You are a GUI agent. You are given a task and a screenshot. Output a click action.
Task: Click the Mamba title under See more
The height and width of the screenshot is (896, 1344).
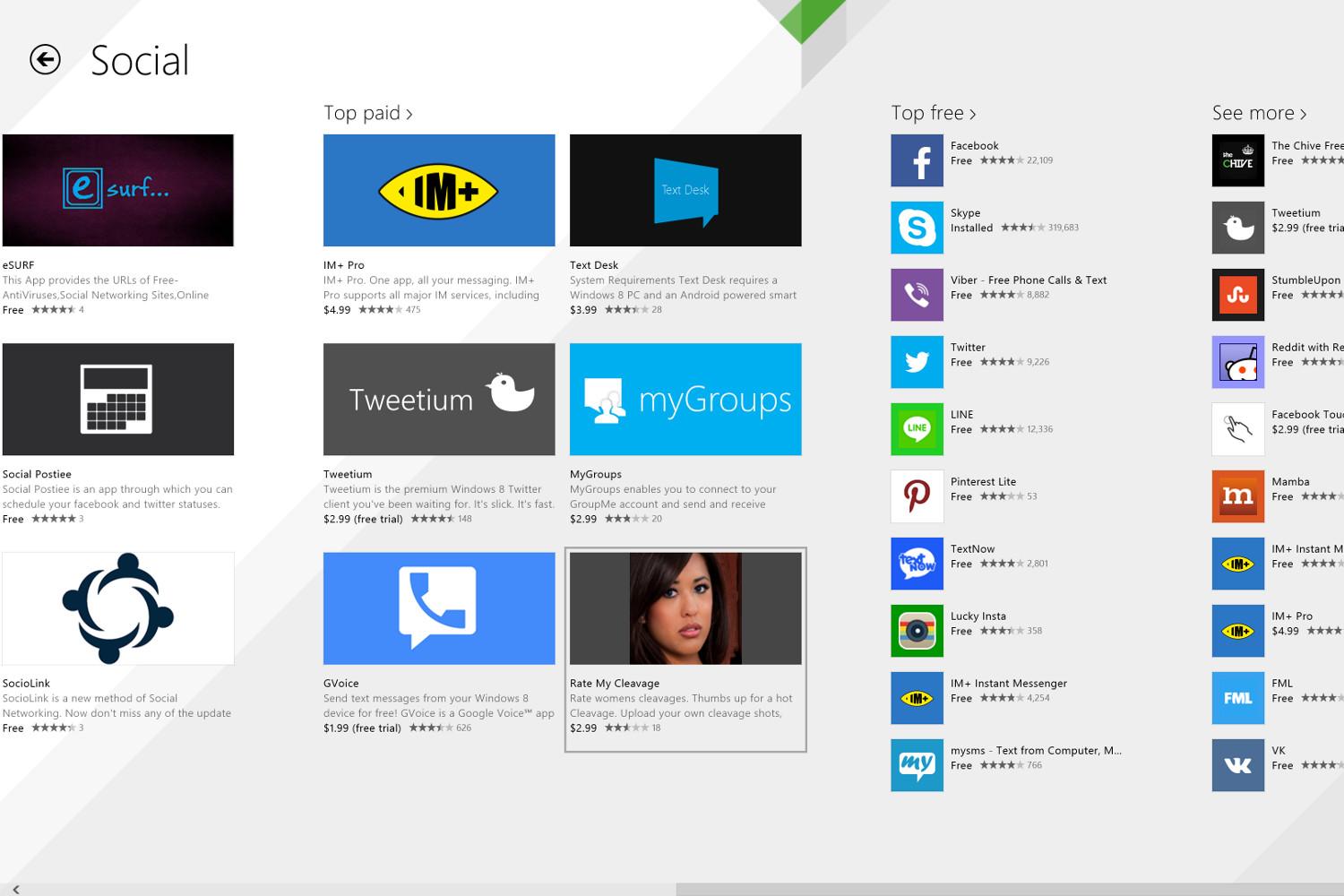[1290, 482]
